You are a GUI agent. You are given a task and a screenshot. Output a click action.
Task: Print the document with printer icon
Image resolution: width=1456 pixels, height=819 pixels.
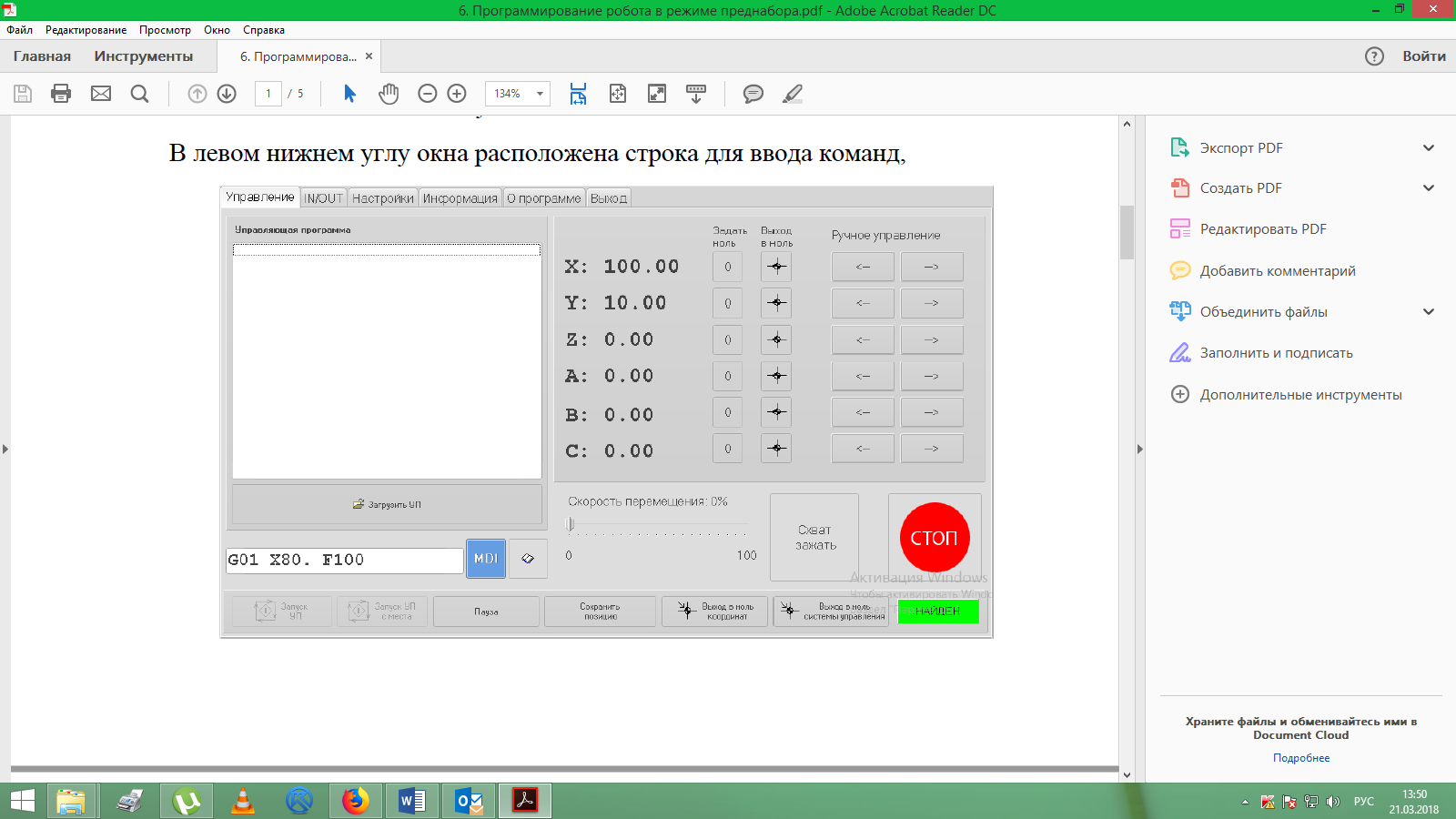click(61, 94)
